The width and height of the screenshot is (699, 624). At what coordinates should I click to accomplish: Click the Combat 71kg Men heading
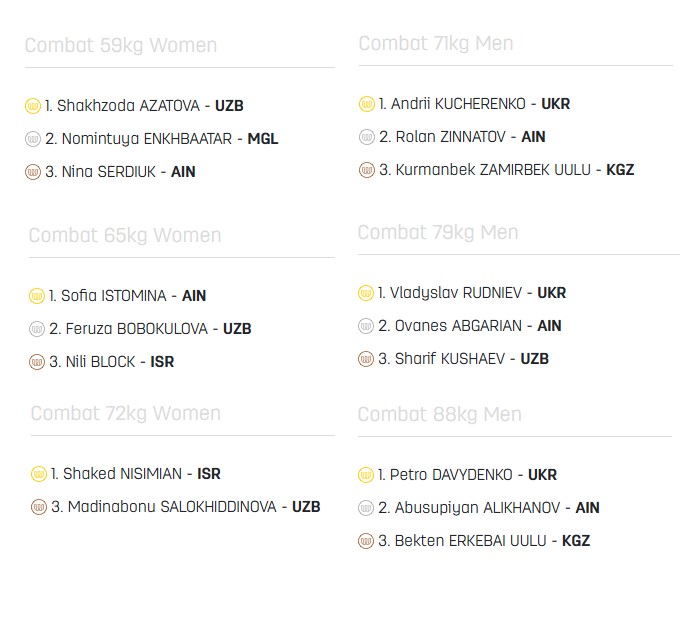(x=435, y=43)
